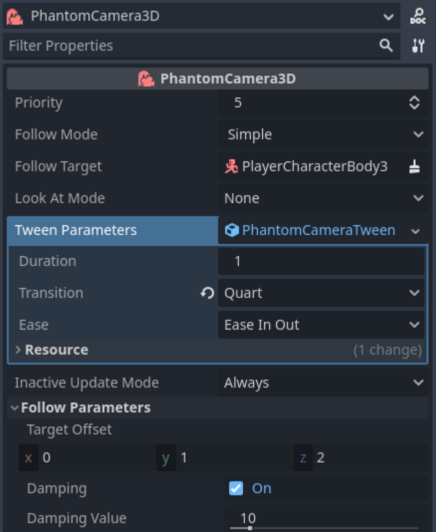436x532 pixels.
Task: Click the Tween Parameters property label
Action: click(x=76, y=230)
